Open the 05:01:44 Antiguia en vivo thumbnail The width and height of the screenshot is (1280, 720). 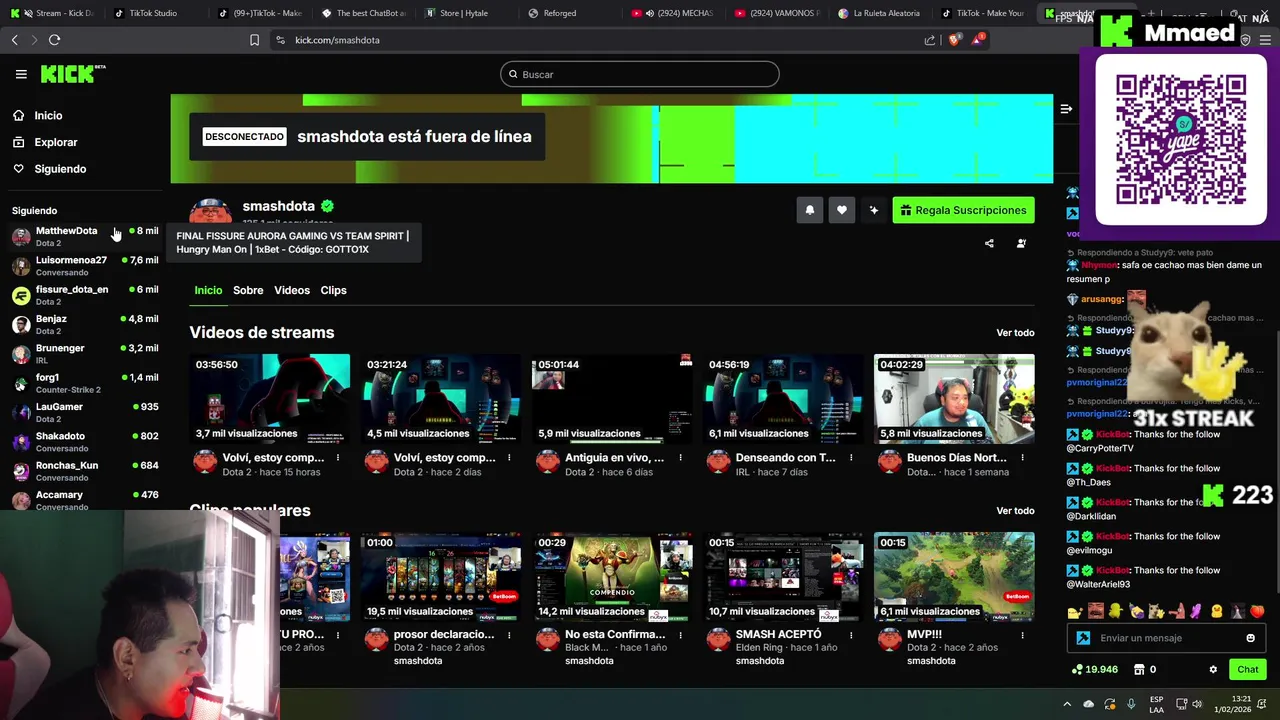(612, 399)
